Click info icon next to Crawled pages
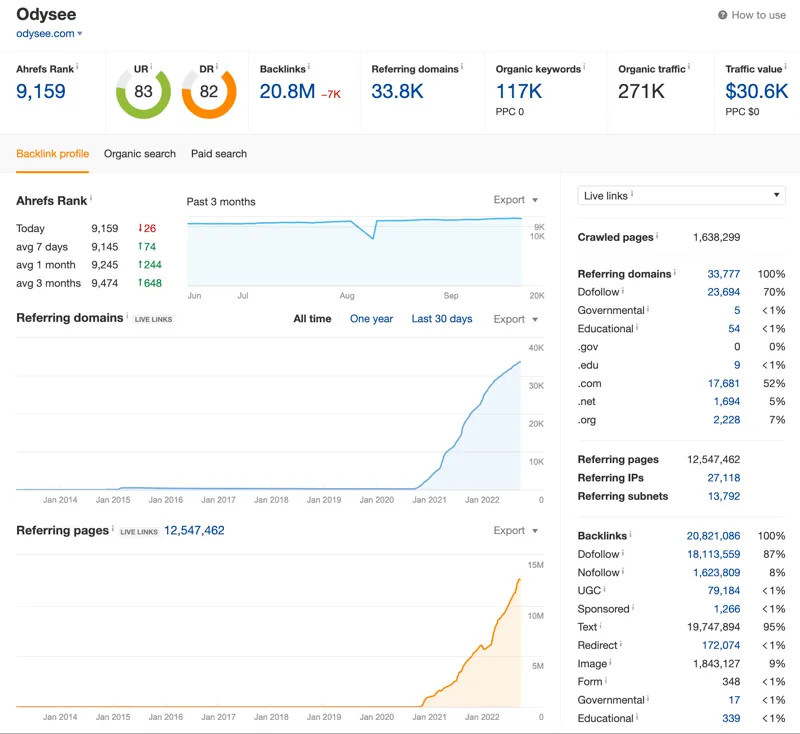Image resolution: width=800 pixels, height=734 pixels. tap(657, 235)
